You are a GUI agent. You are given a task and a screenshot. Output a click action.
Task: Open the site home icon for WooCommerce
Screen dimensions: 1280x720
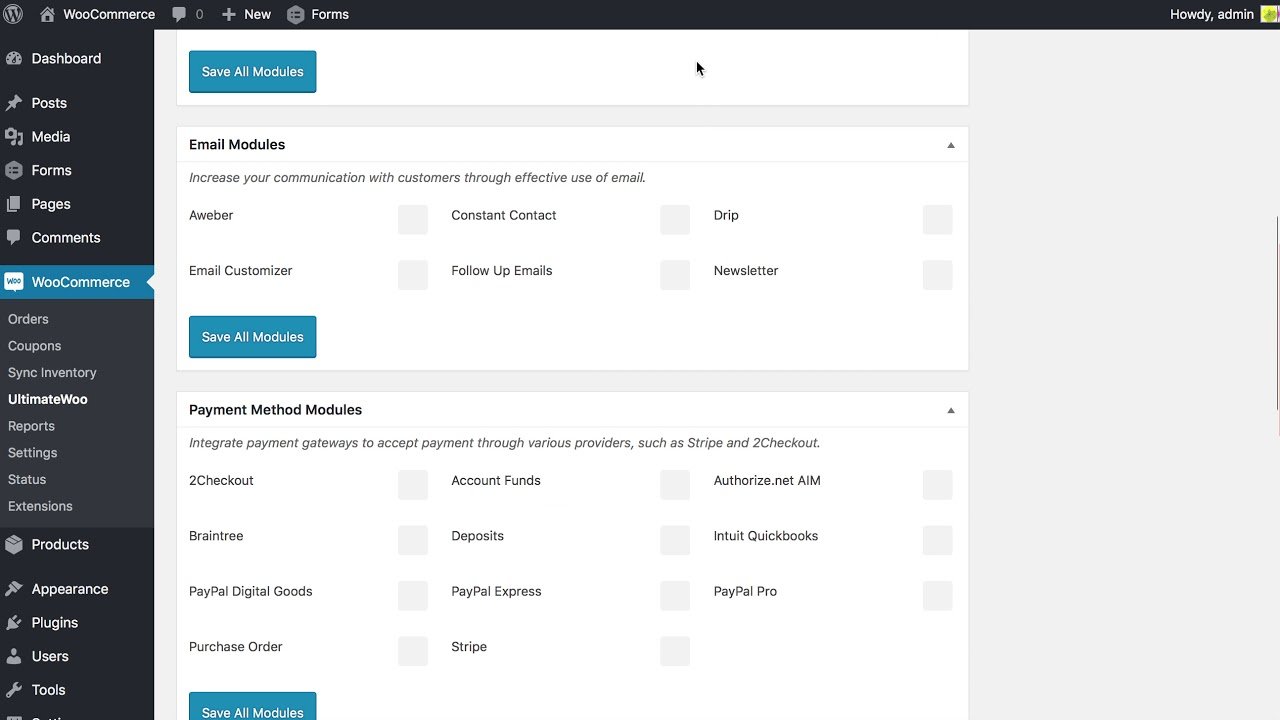click(x=47, y=14)
